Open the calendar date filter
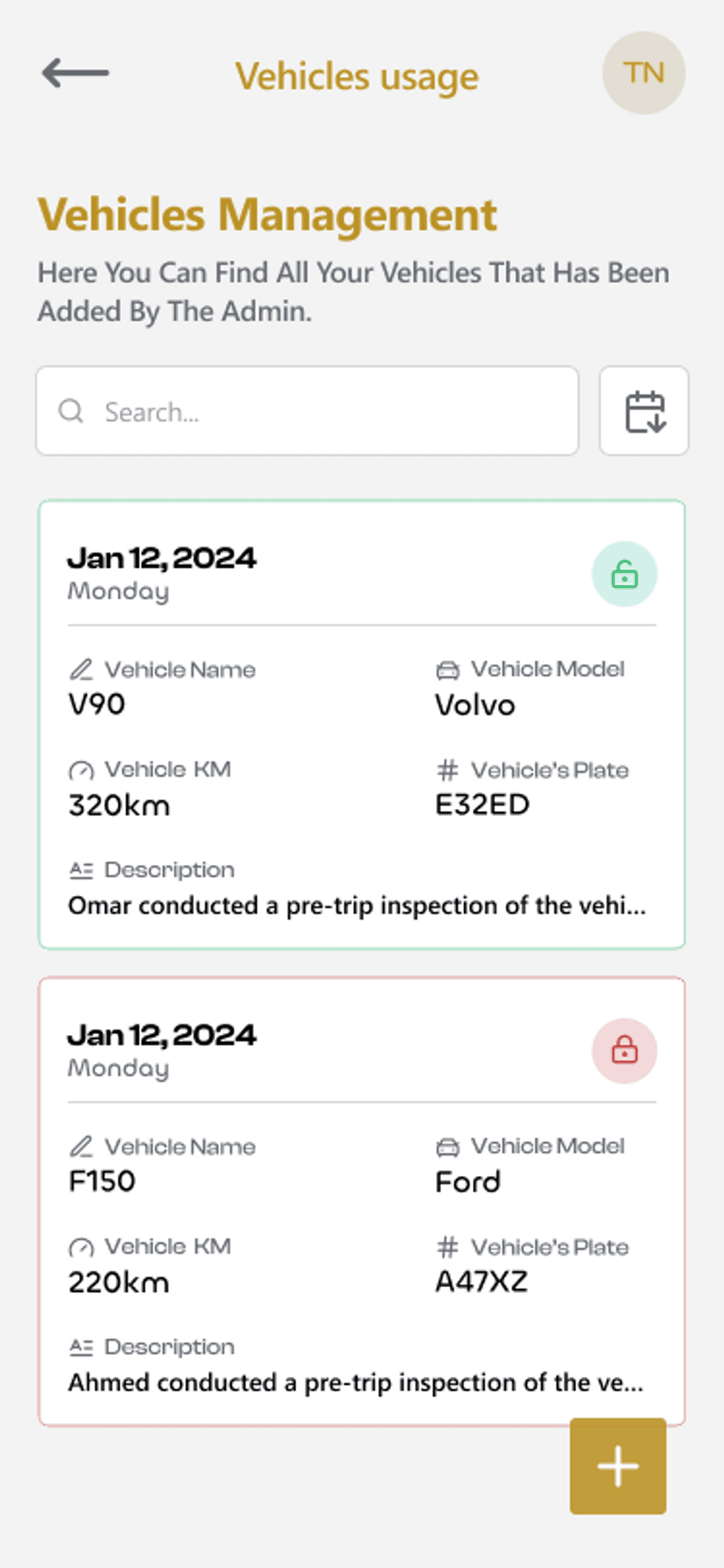The height and width of the screenshot is (1568, 724). pos(644,411)
